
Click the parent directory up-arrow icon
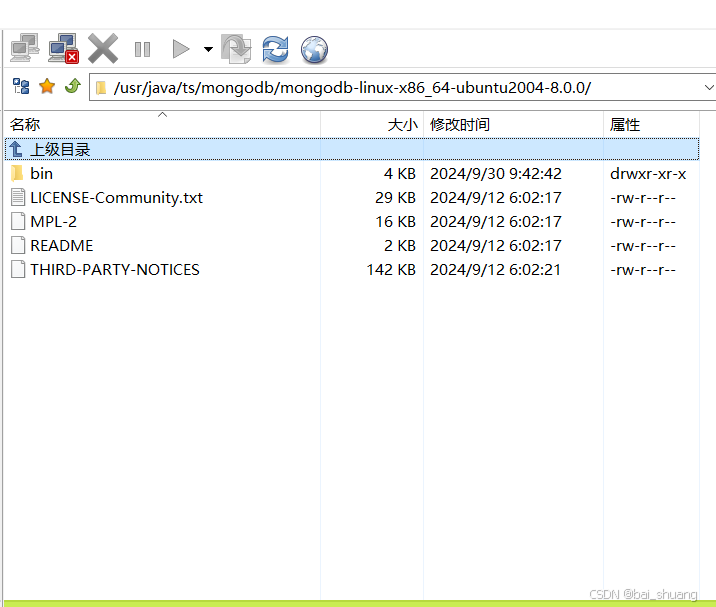pyautogui.click(x=16, y=149)
